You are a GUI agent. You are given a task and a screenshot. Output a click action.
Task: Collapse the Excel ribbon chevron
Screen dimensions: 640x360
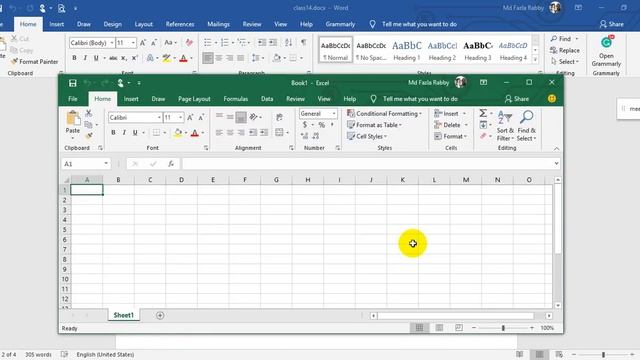coord(556,149)
